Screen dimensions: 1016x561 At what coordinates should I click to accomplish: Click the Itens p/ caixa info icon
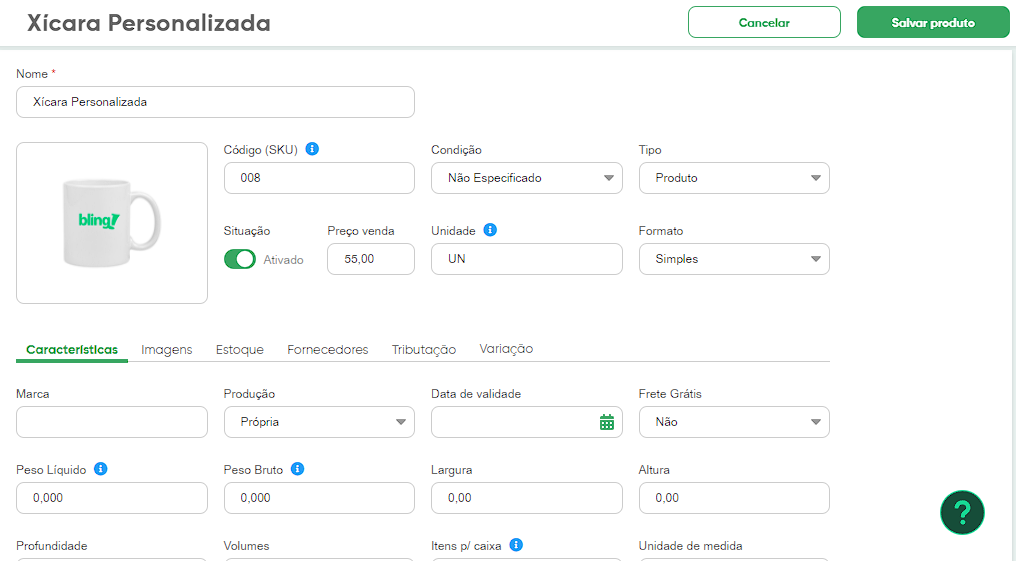[x=516, y=545]
